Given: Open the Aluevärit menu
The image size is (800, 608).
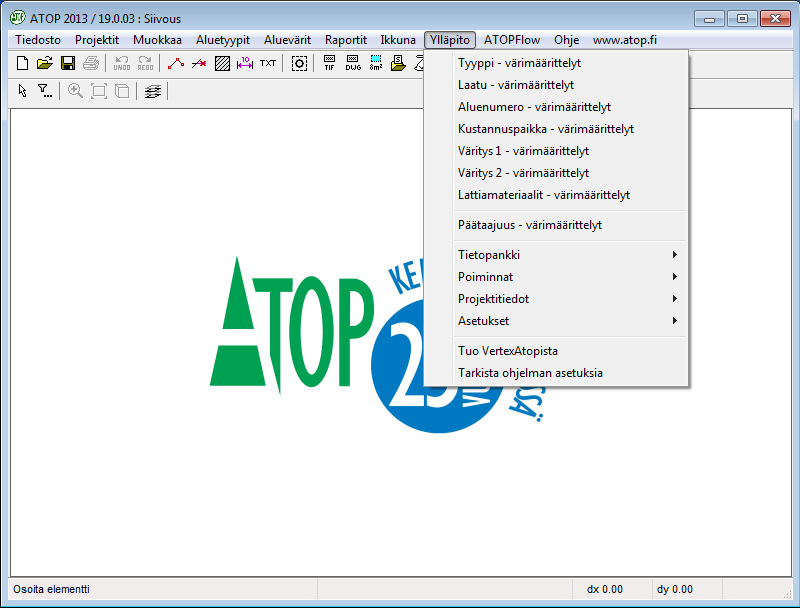Looking at the screenshot, I should [287, 40].
